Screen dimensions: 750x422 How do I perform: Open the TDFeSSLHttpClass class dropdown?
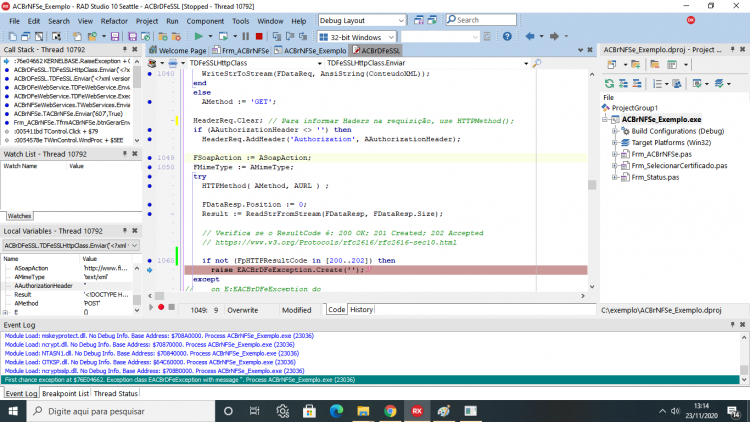[x=320, y=63]
